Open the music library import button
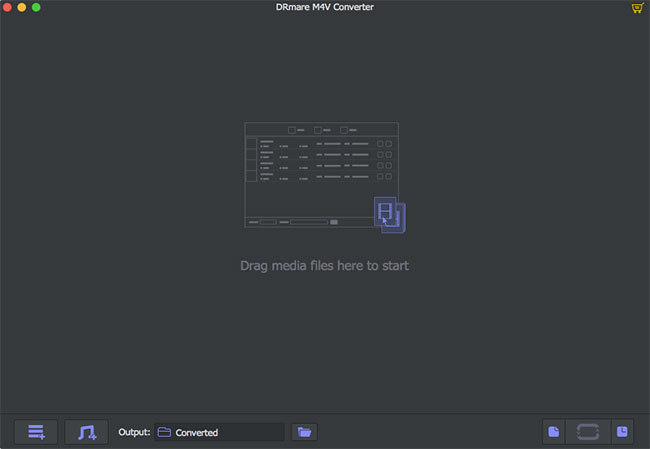 coord(86,432)
